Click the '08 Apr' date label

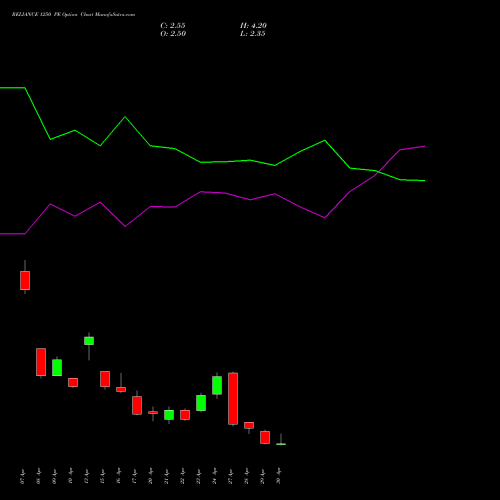tap(39, 476)
